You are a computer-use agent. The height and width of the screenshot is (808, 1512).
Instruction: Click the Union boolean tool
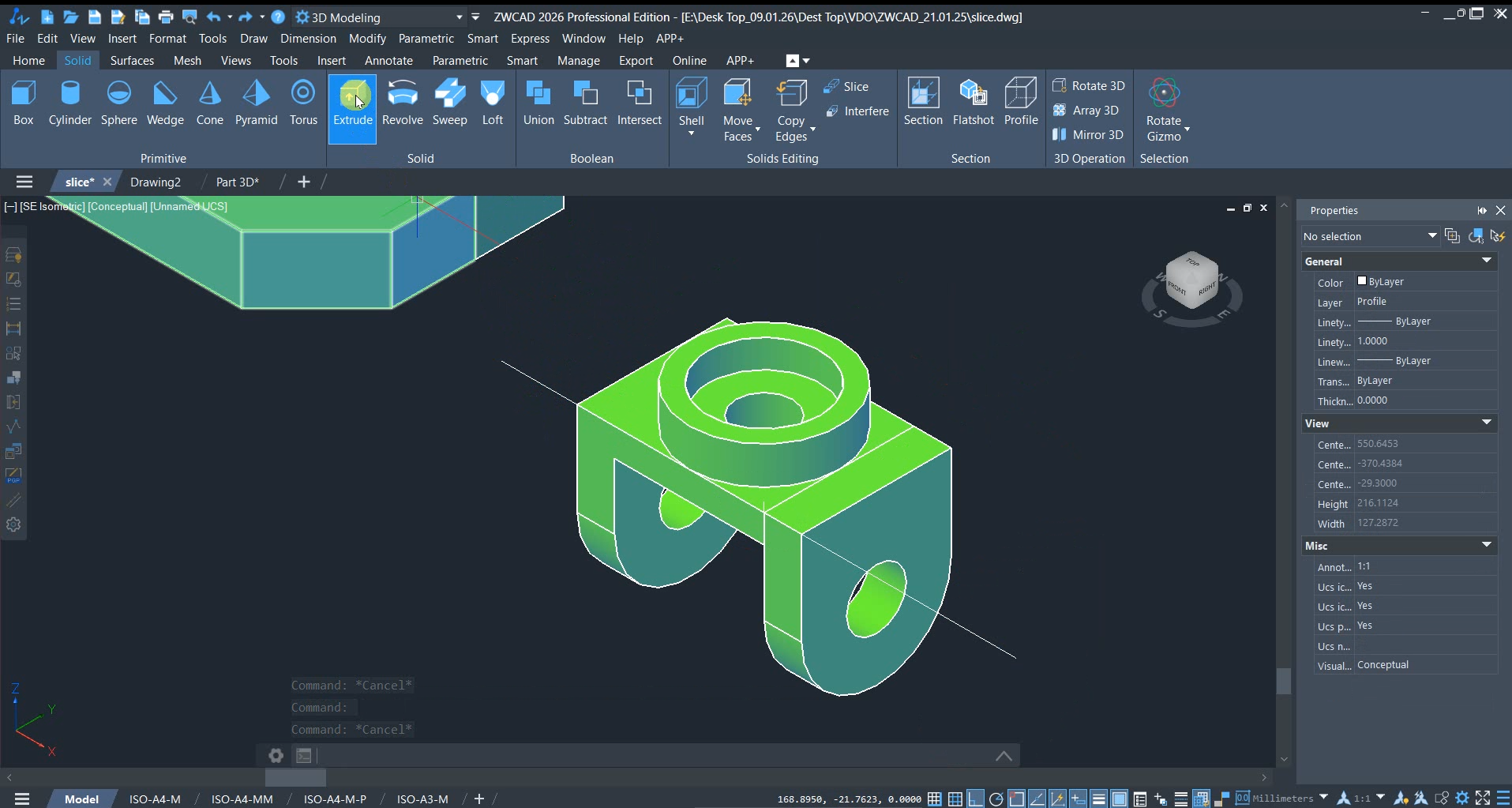538,103
